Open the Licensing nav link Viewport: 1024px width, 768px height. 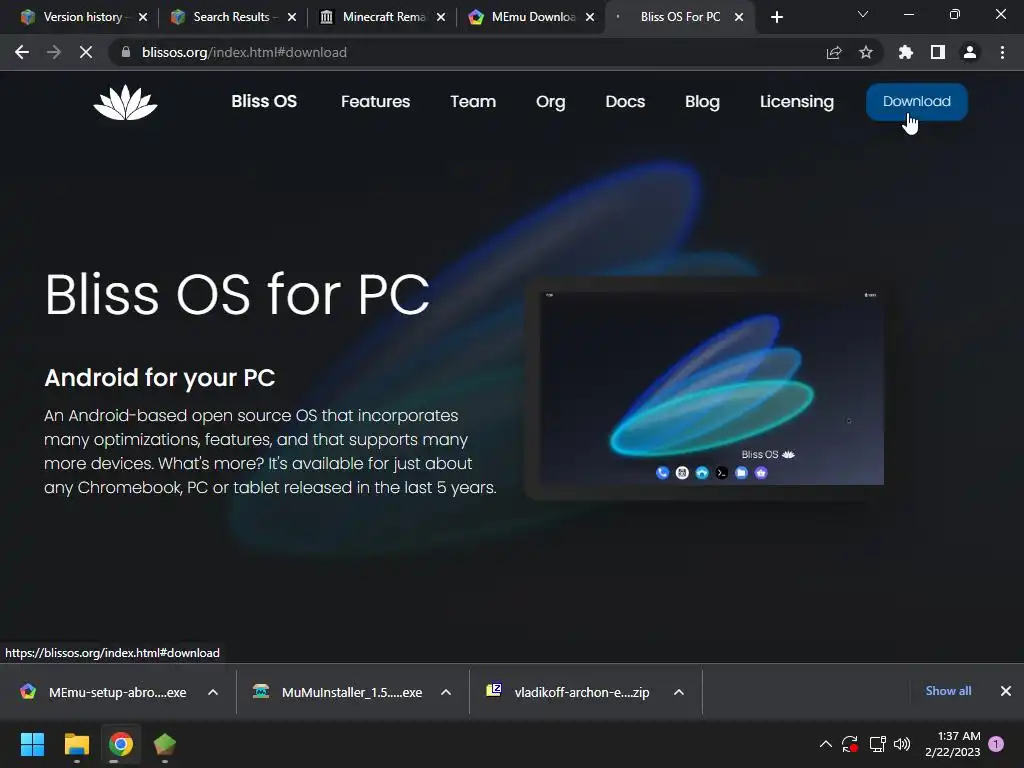[797, 102]
